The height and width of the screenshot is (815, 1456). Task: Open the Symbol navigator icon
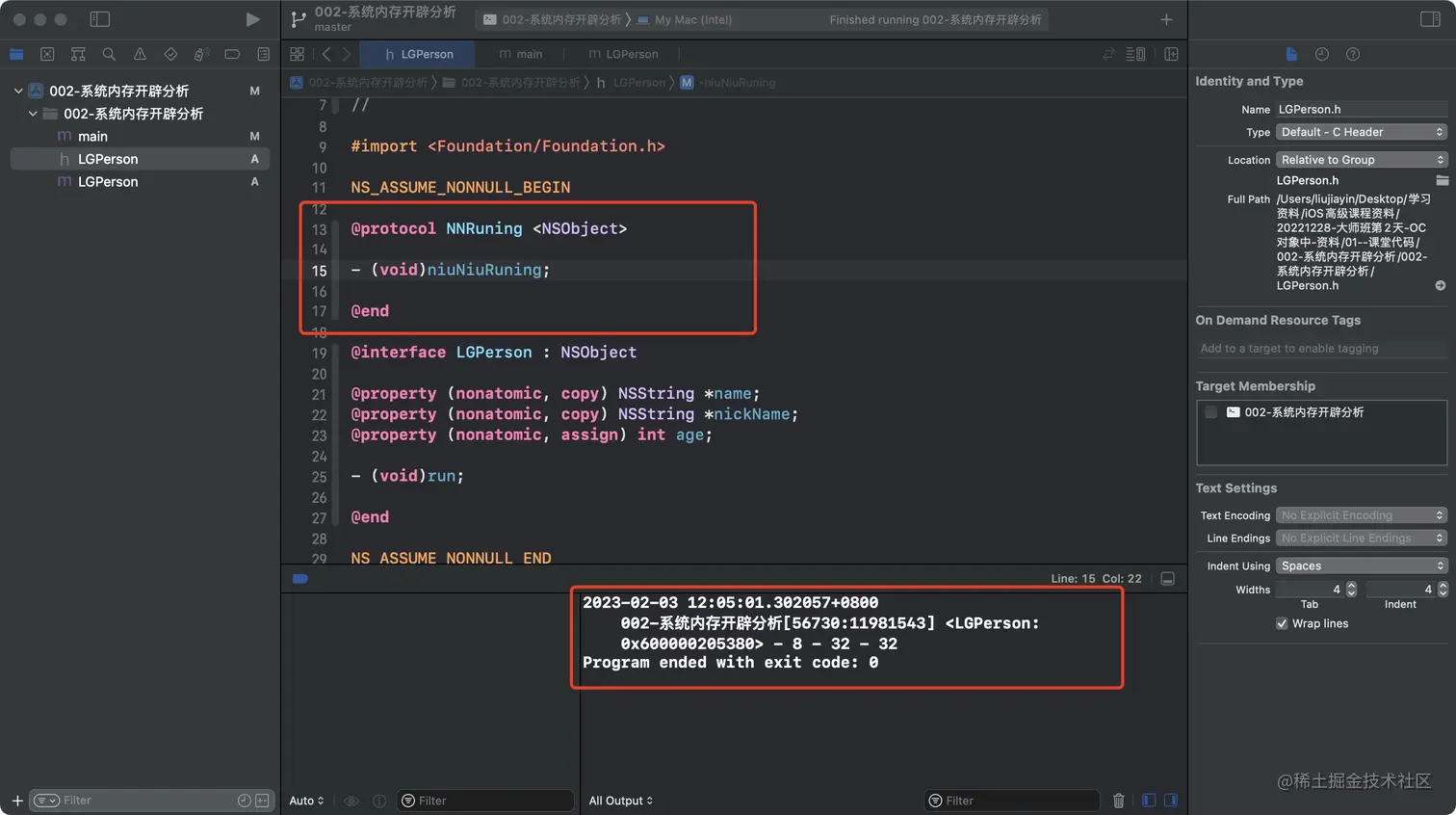pos(78,54)
